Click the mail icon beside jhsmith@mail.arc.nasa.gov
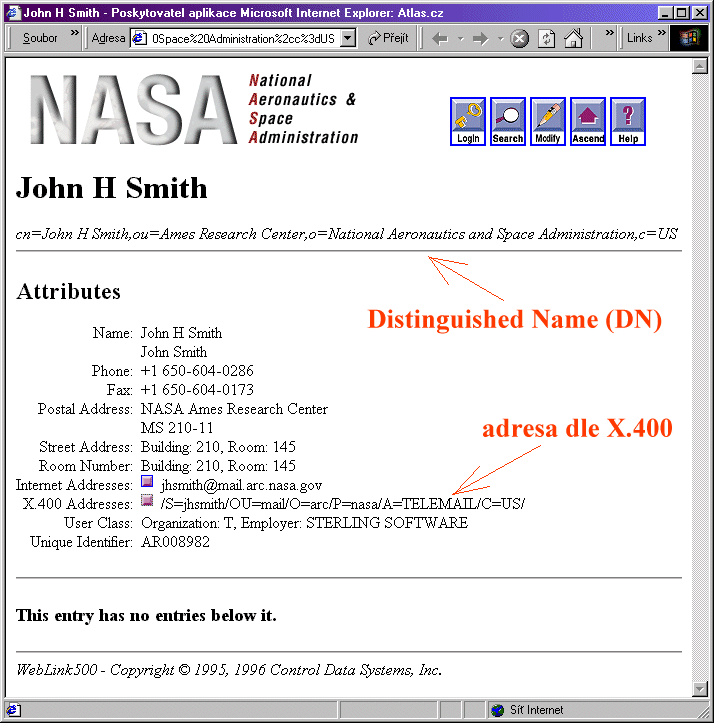This screenshot has height=723, width=714. coord(147,481)
